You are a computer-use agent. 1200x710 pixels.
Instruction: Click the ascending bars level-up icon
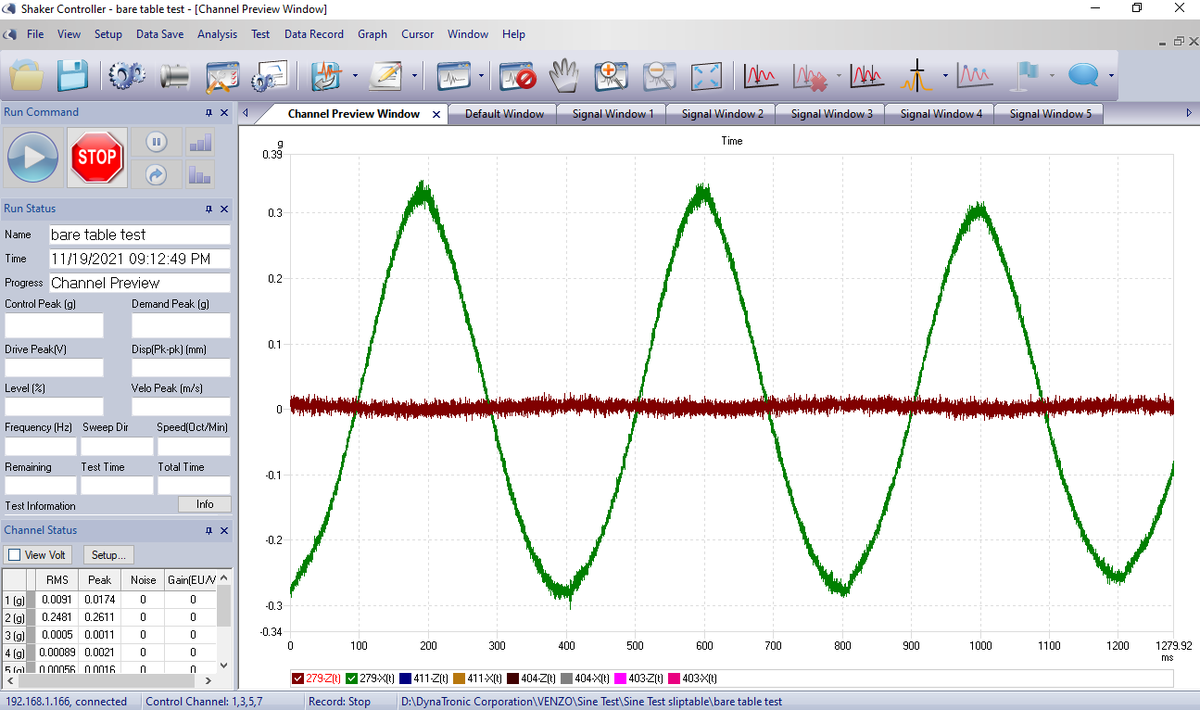click(199, 142)
